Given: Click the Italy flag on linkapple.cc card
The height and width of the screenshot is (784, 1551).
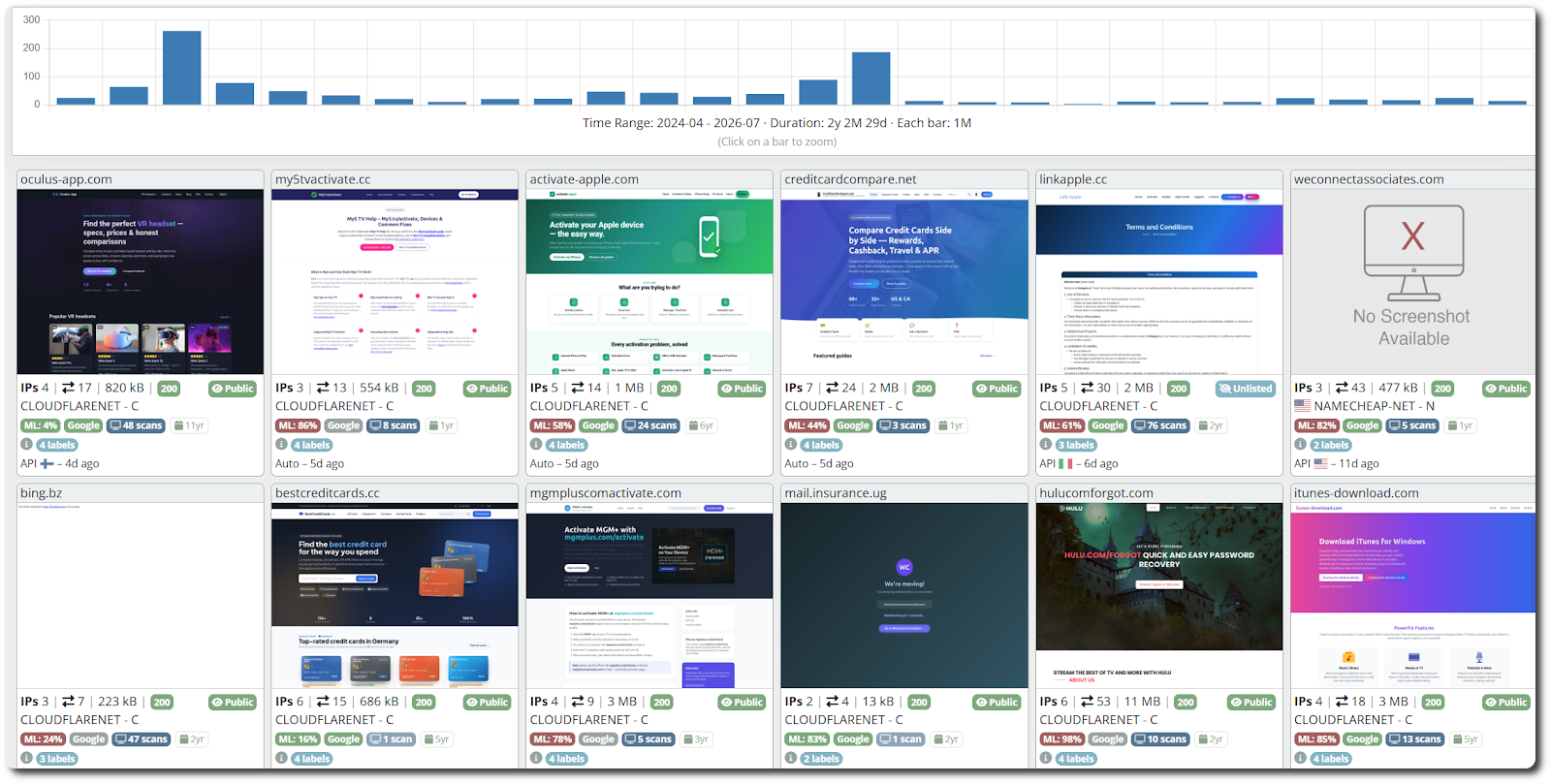Looking at the screenshot, I should [x=1065, y=463].
